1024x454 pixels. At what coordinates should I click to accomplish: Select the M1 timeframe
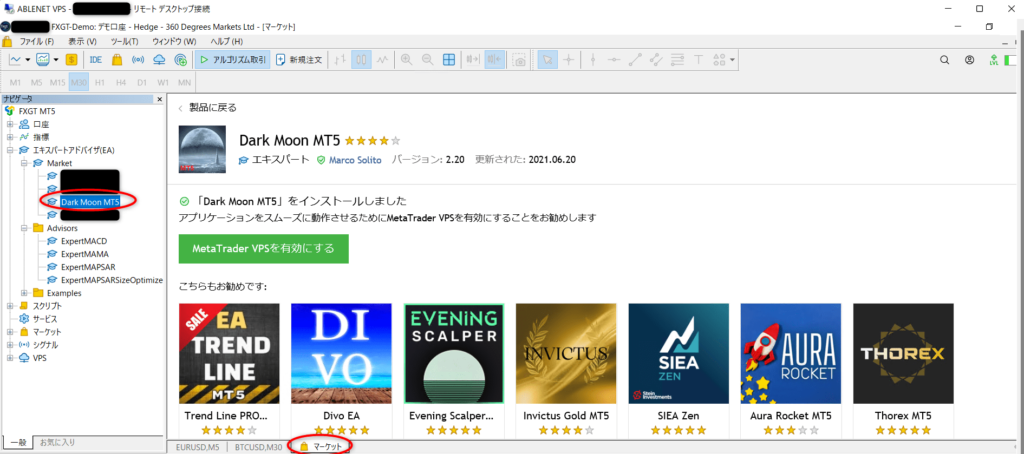[x=16, y=83]
